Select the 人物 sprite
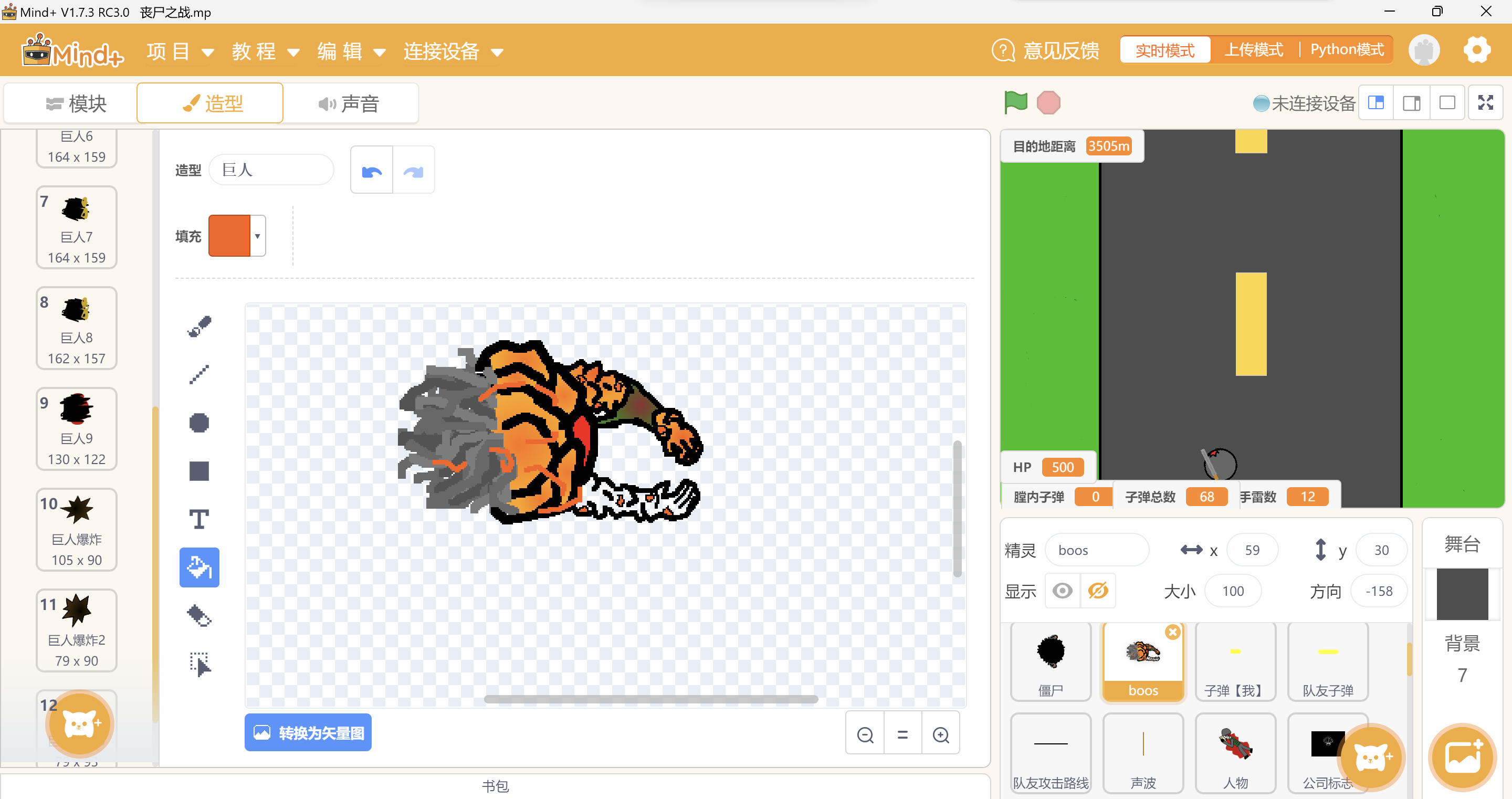 click(x=1235, y=754)
